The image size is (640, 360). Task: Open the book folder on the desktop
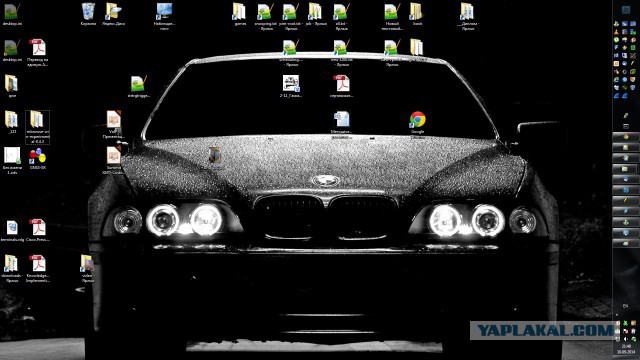416,12
